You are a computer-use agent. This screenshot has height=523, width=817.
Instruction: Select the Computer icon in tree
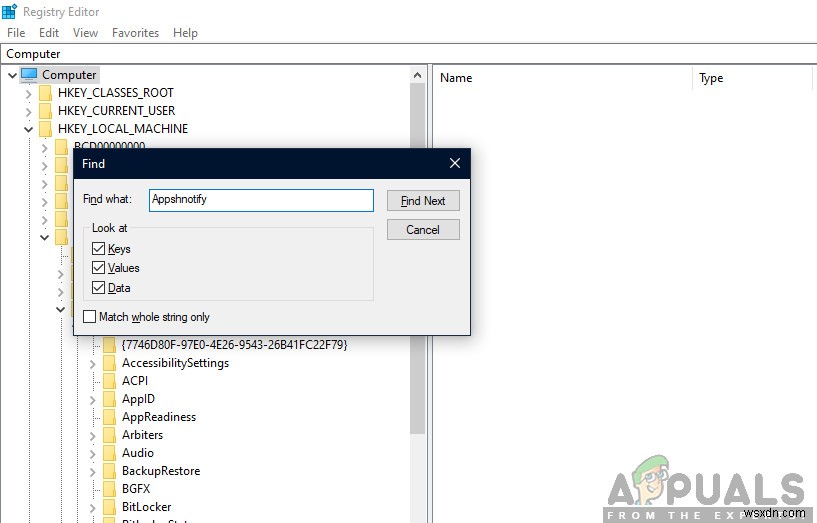coord(29,75)
